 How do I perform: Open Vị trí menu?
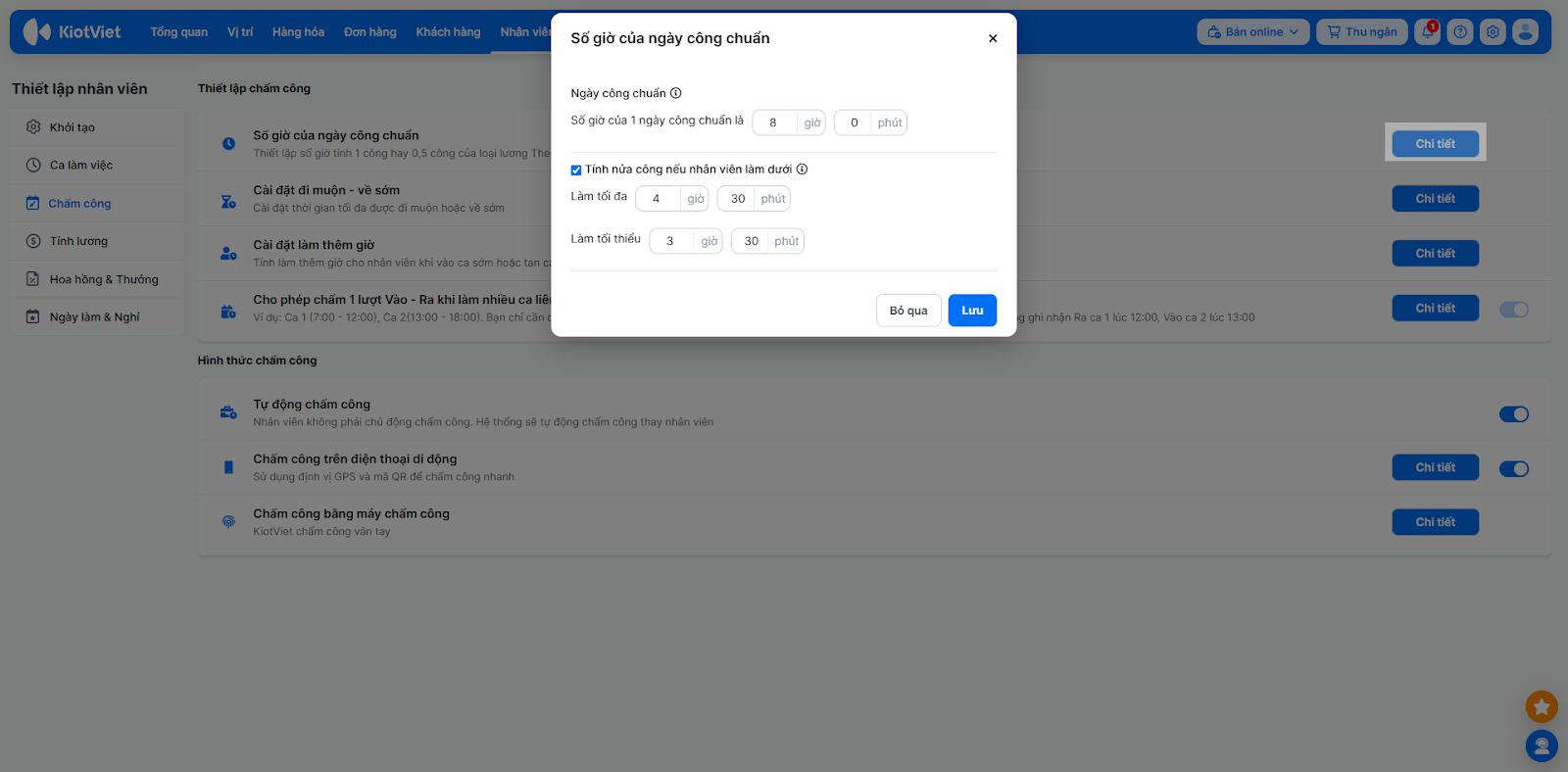(x=240, y=32)
